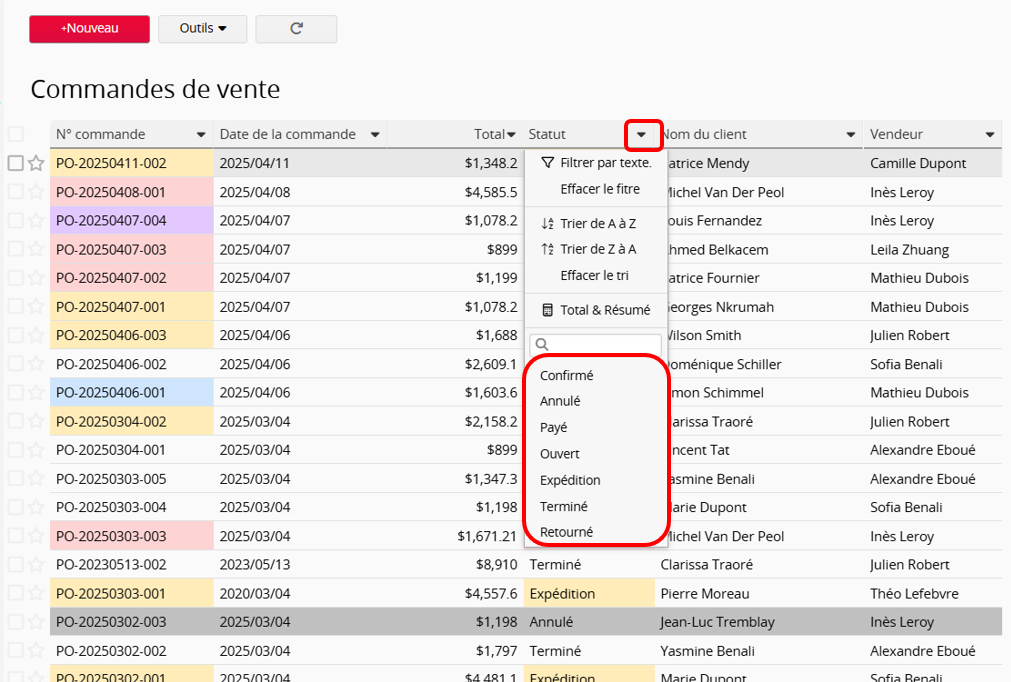Check the box for row PO-20250407-004
1011x682 pixels.
[15, 221]
